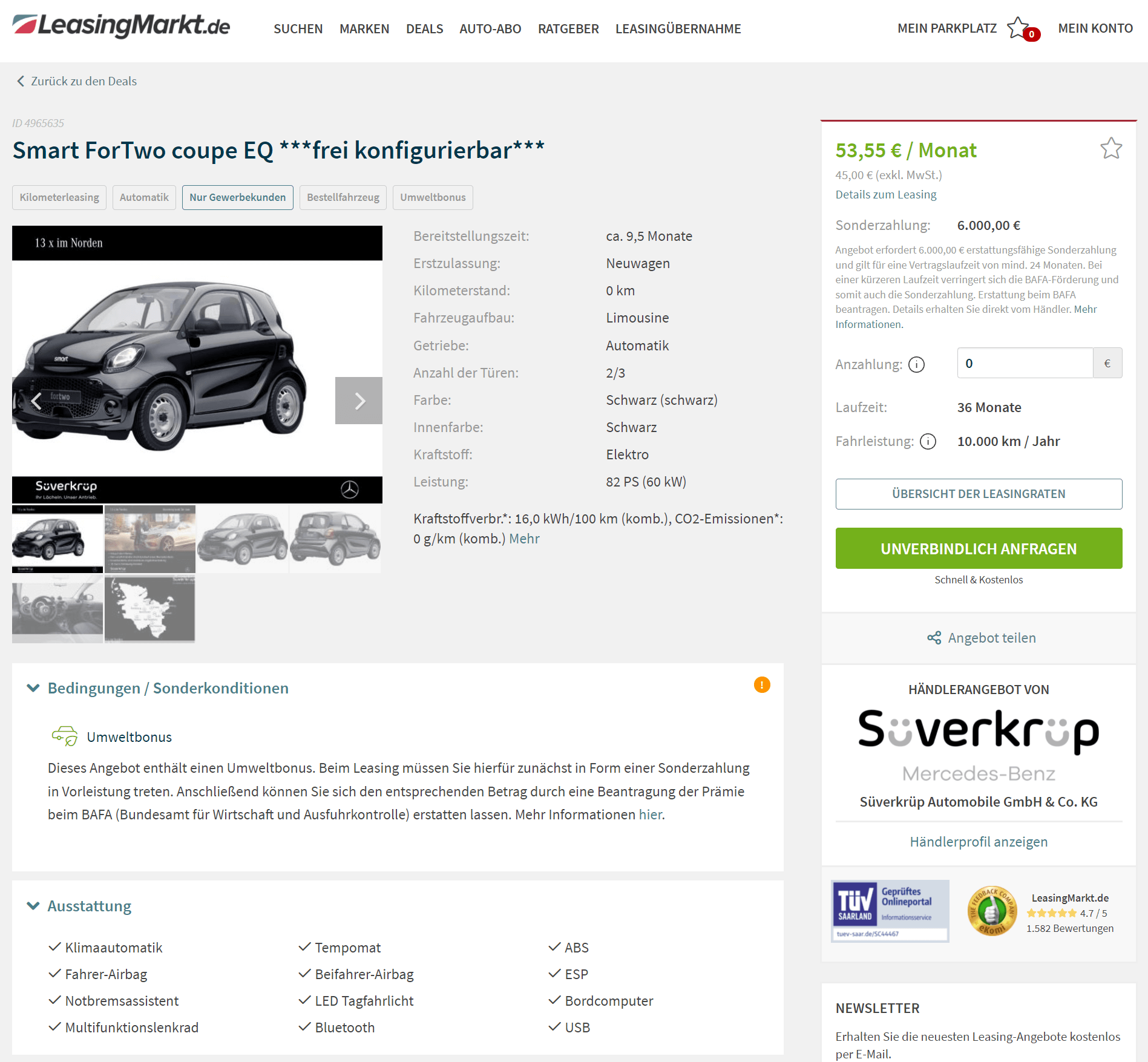Click the Notbremsassistent equipment item
The height and width of the screenshot is (1062, 1148).
(122, 1001)
